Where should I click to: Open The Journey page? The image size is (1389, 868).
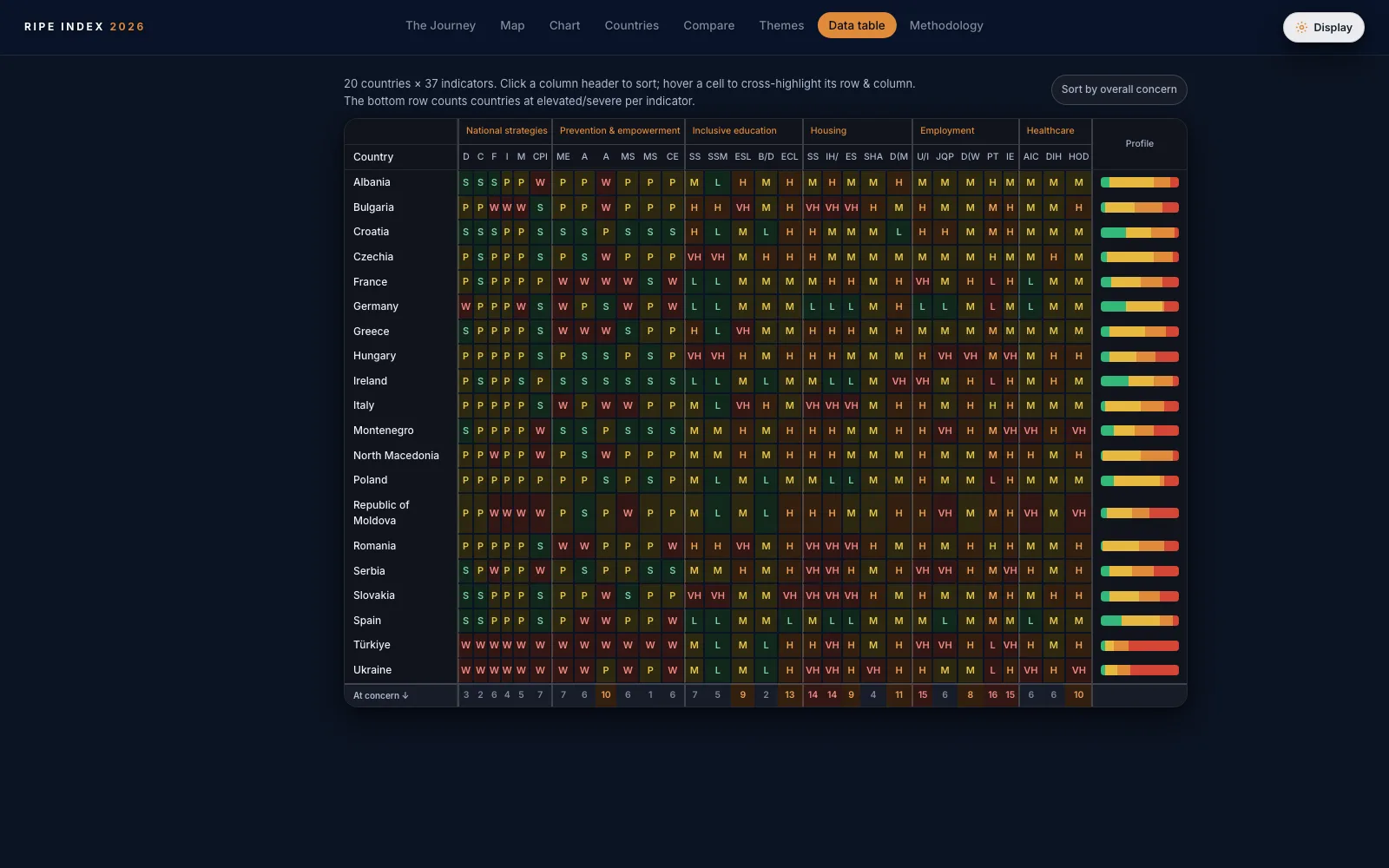440,25
